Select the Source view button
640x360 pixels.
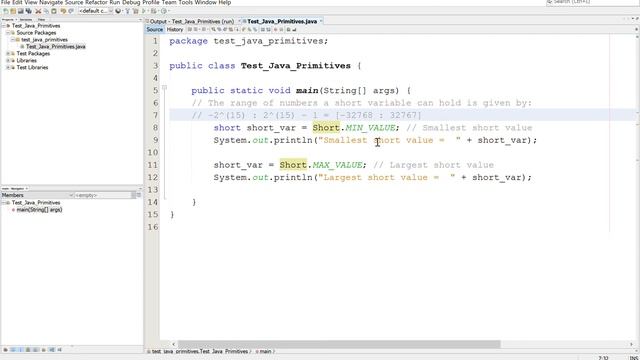click(154, 29)
